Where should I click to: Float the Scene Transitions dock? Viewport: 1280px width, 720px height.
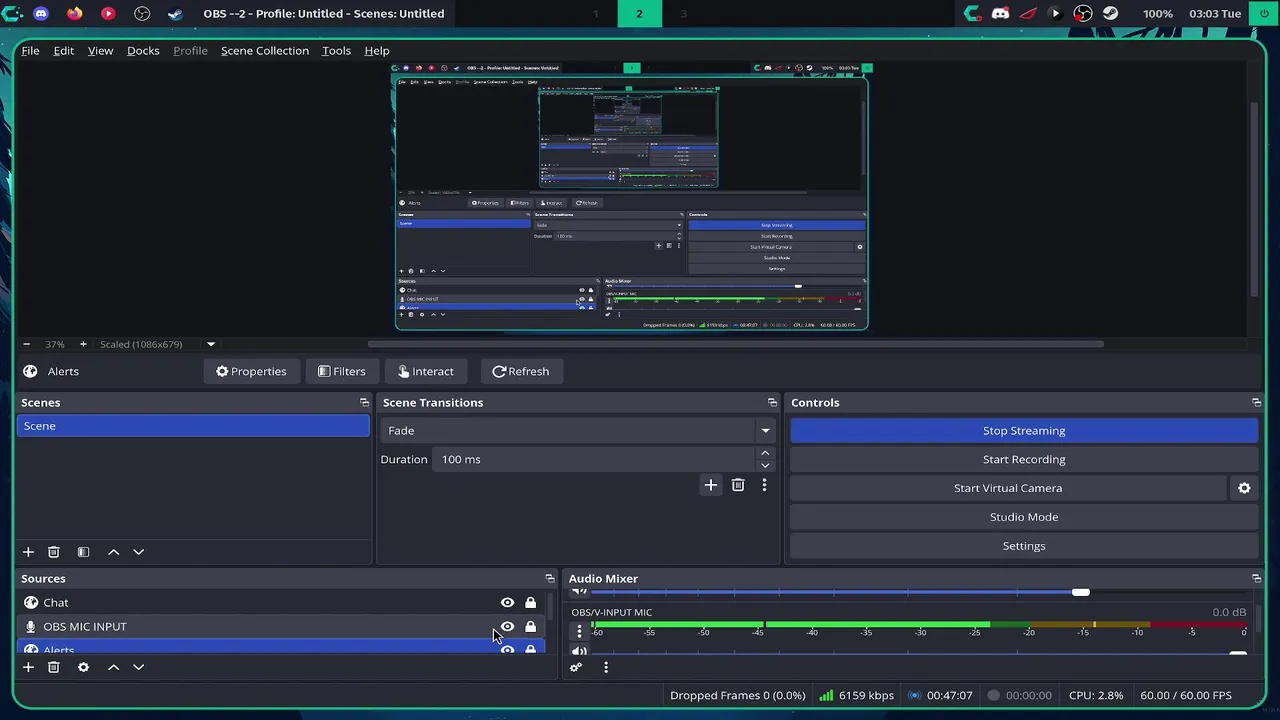click(772, 403)
